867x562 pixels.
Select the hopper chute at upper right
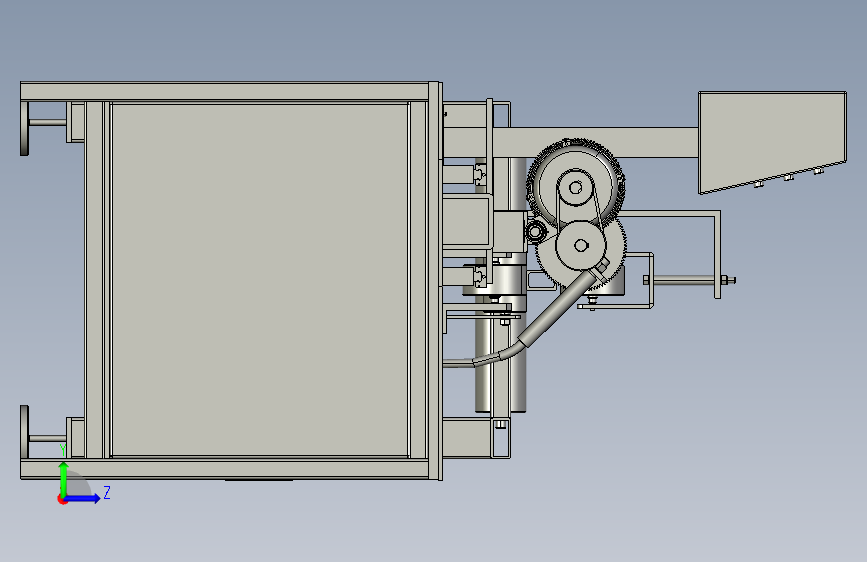[x=772, y=142]
